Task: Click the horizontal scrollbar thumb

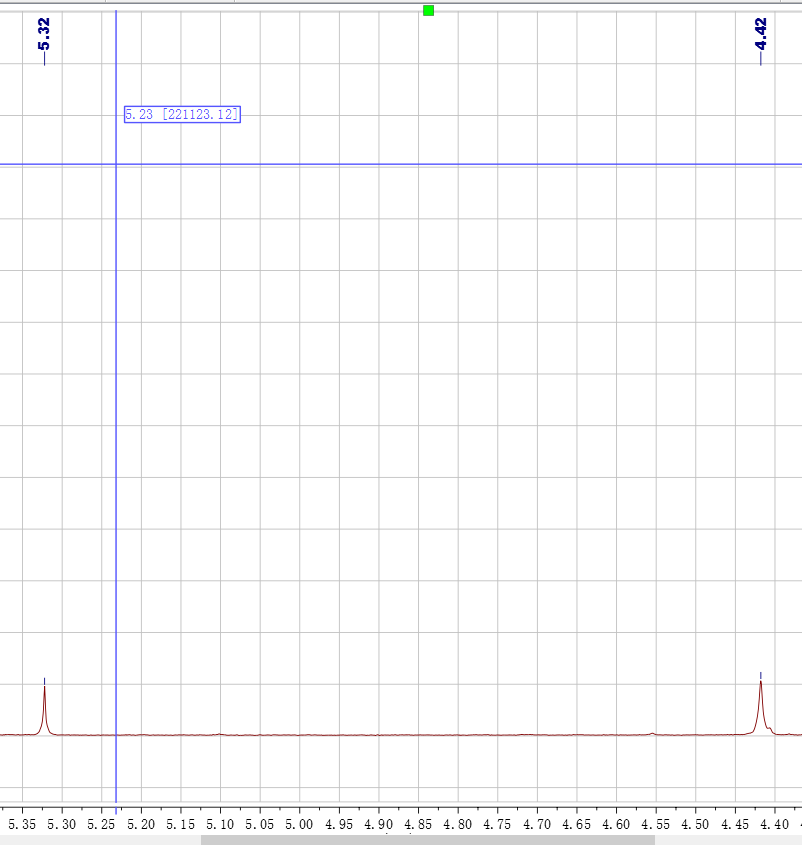Action: (x=427, y=840)
